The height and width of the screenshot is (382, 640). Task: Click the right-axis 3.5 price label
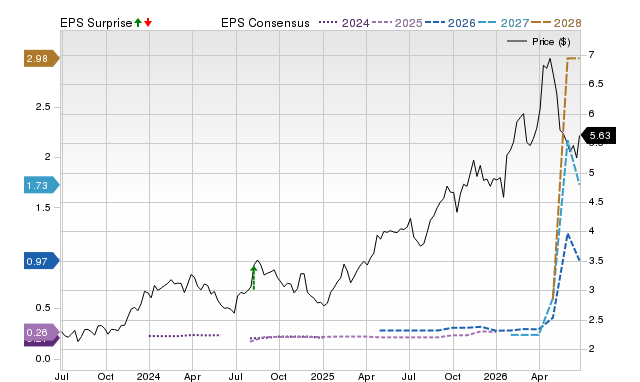coord(596,260)
